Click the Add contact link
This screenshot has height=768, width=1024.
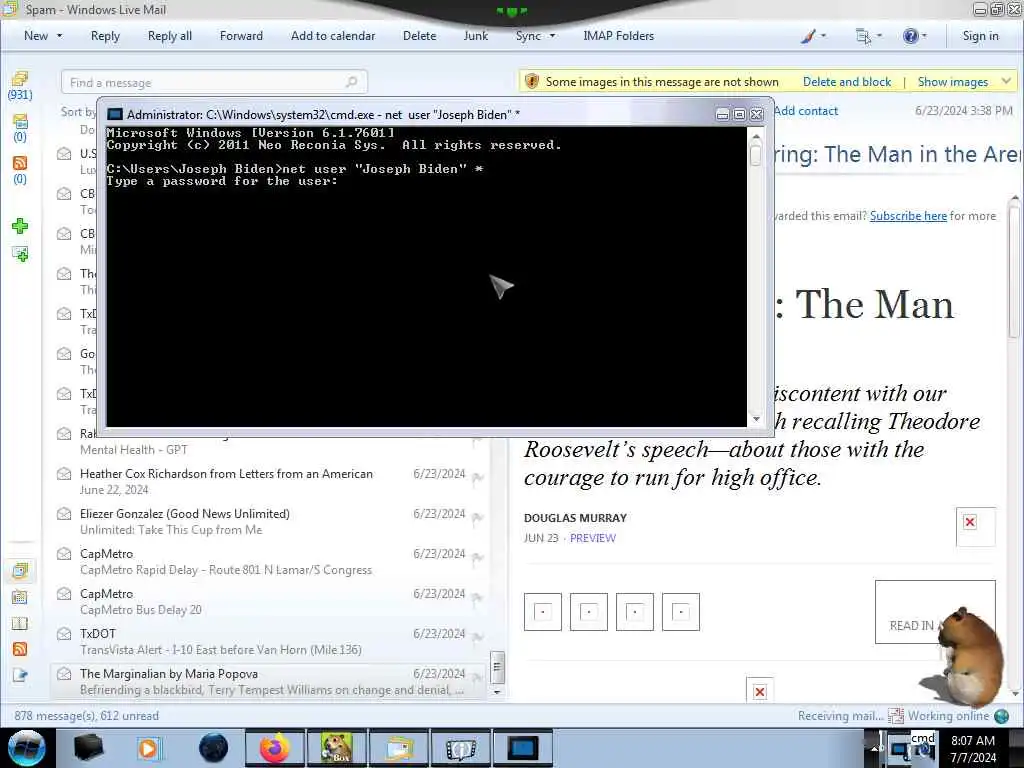806,111
